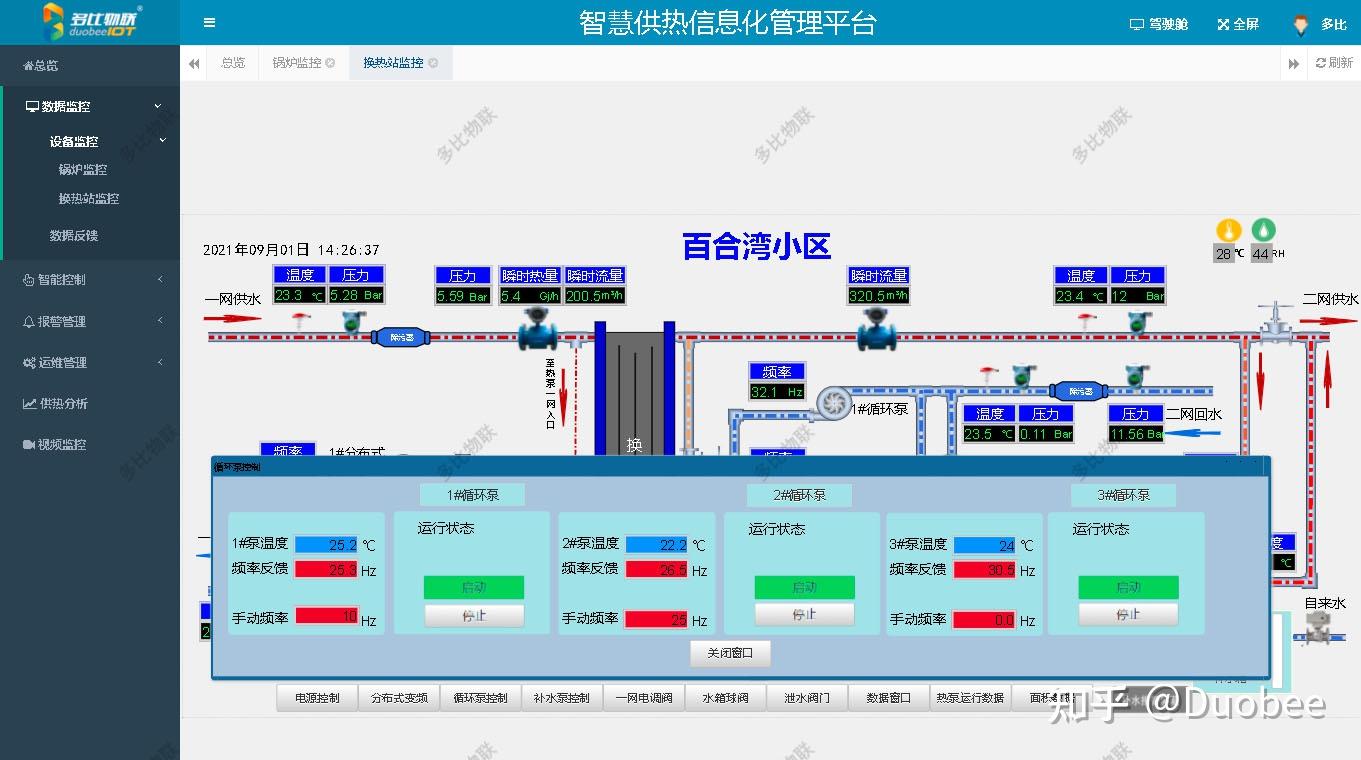Open the 多比 user avatar menu
The height and width of the screenshot is (760, 1361).
tap(1320, 24)
